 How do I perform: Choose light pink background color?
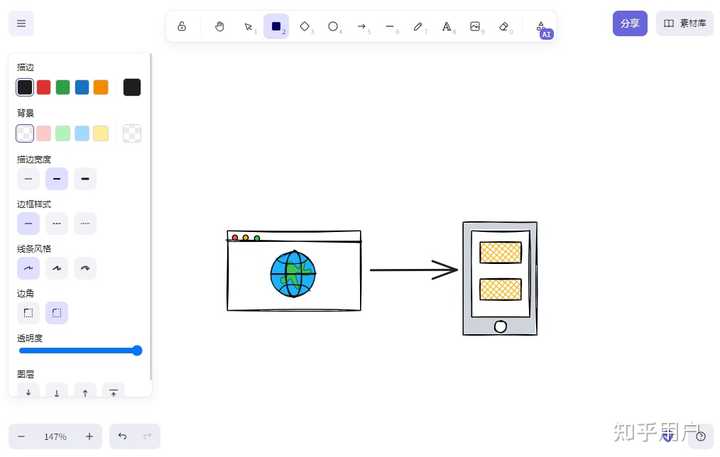[44, 134]
